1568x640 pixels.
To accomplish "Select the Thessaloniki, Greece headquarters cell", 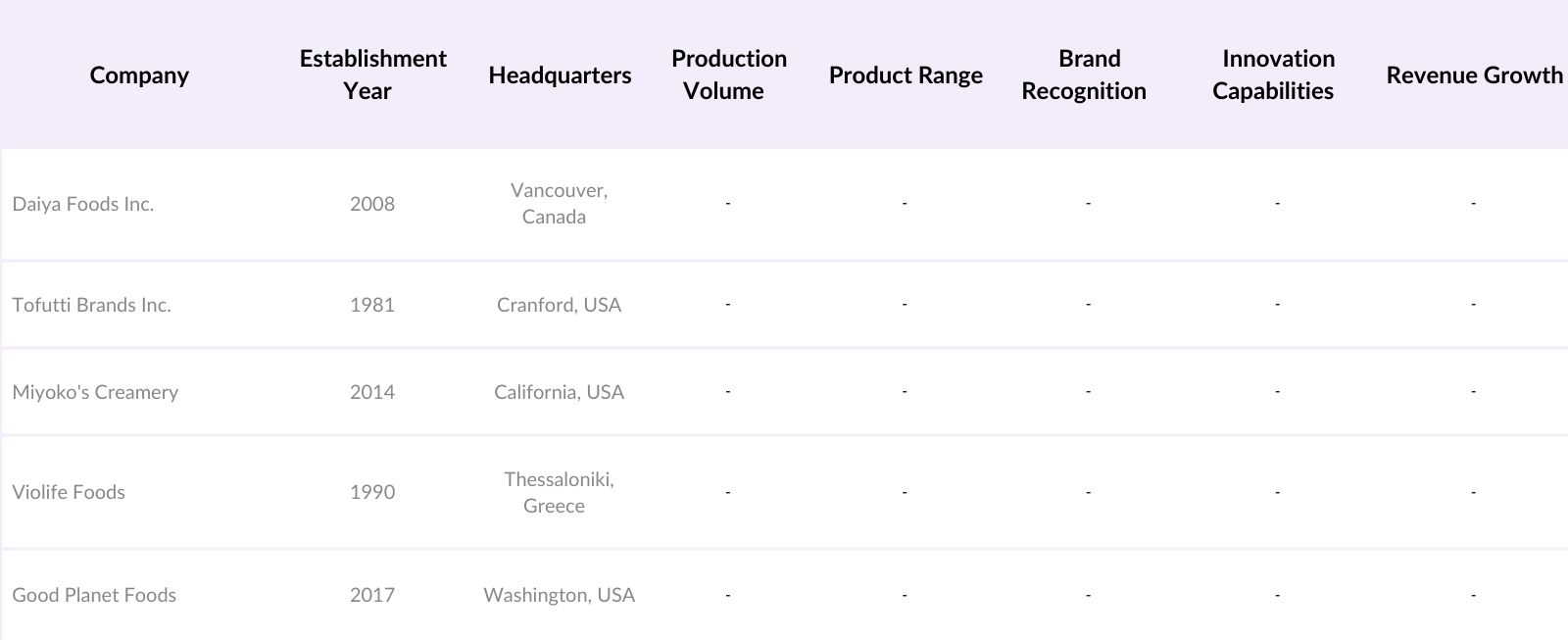I will click(x=559, y=492).
